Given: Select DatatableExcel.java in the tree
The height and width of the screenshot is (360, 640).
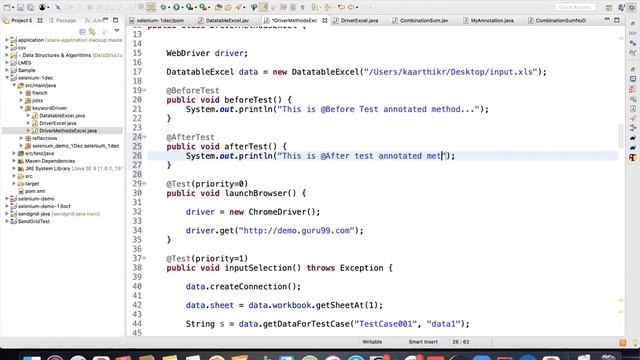Looking at the screenshot, I should tap(62, 116).
